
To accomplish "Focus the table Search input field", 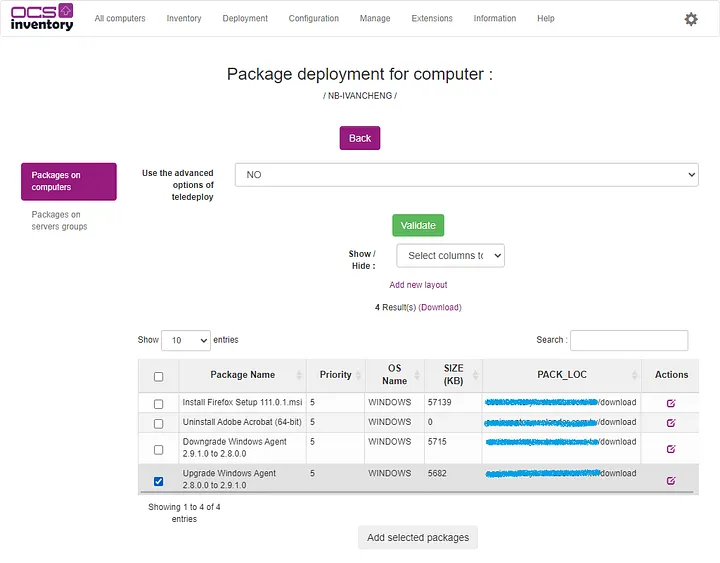I will click(629, 340).
